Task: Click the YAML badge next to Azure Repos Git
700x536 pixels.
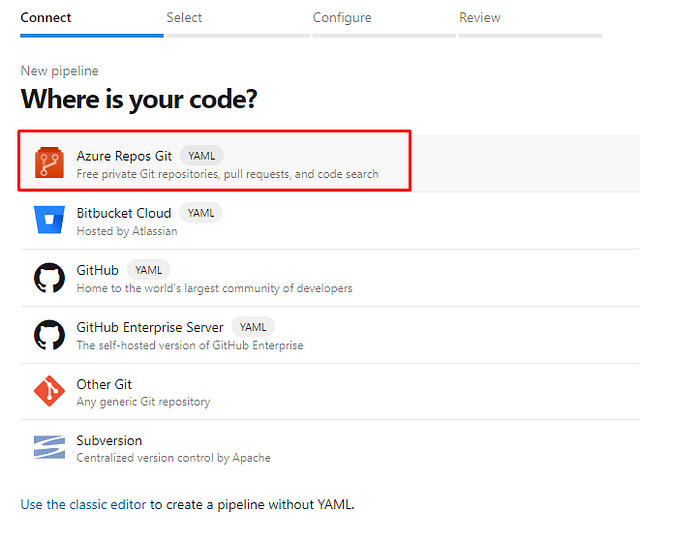Action: tap(201, 156)
